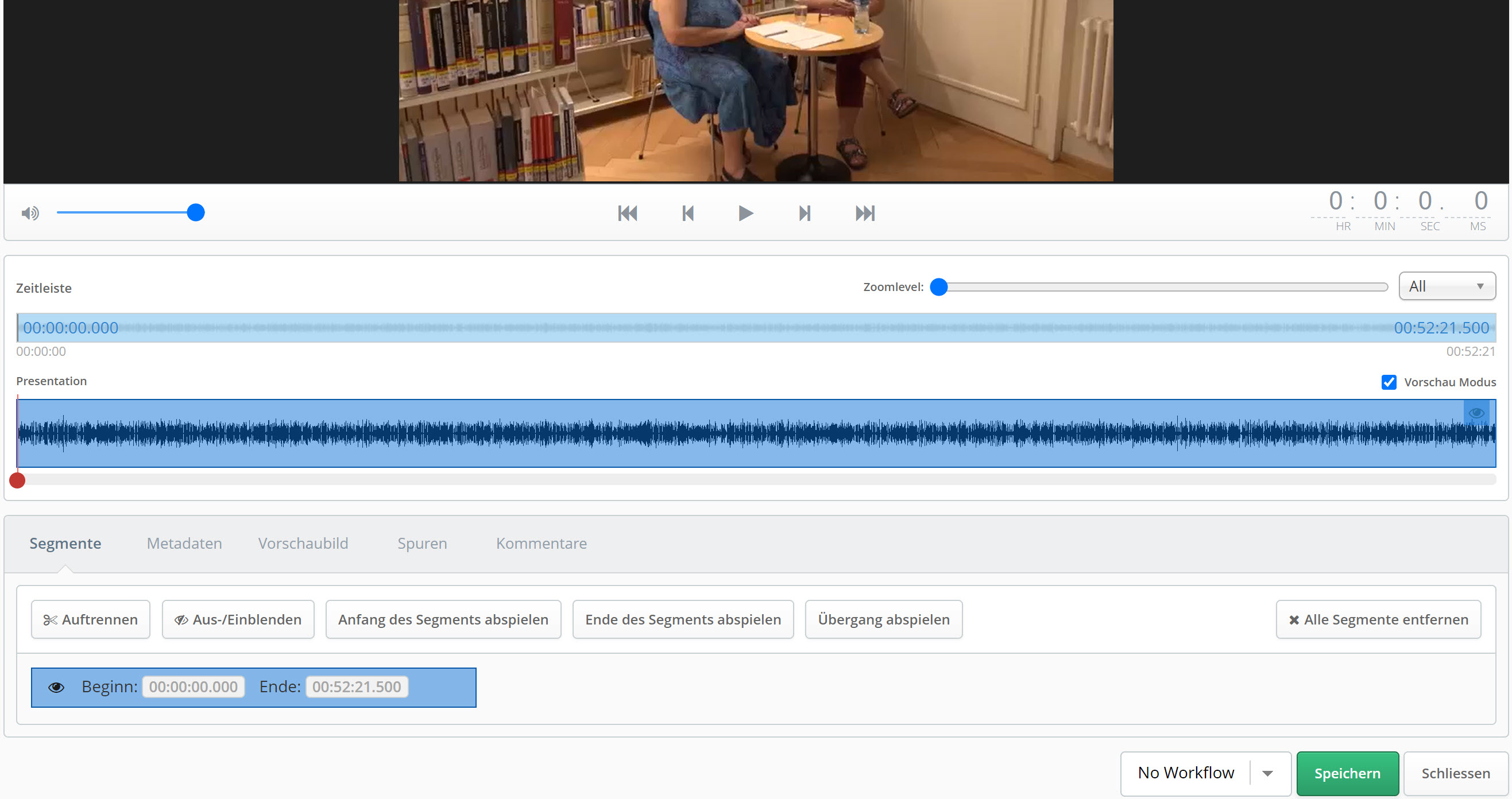The width and height of the screenshot is (1512, 799).
Task: Click the green Speichern button
Action: 1347,773
